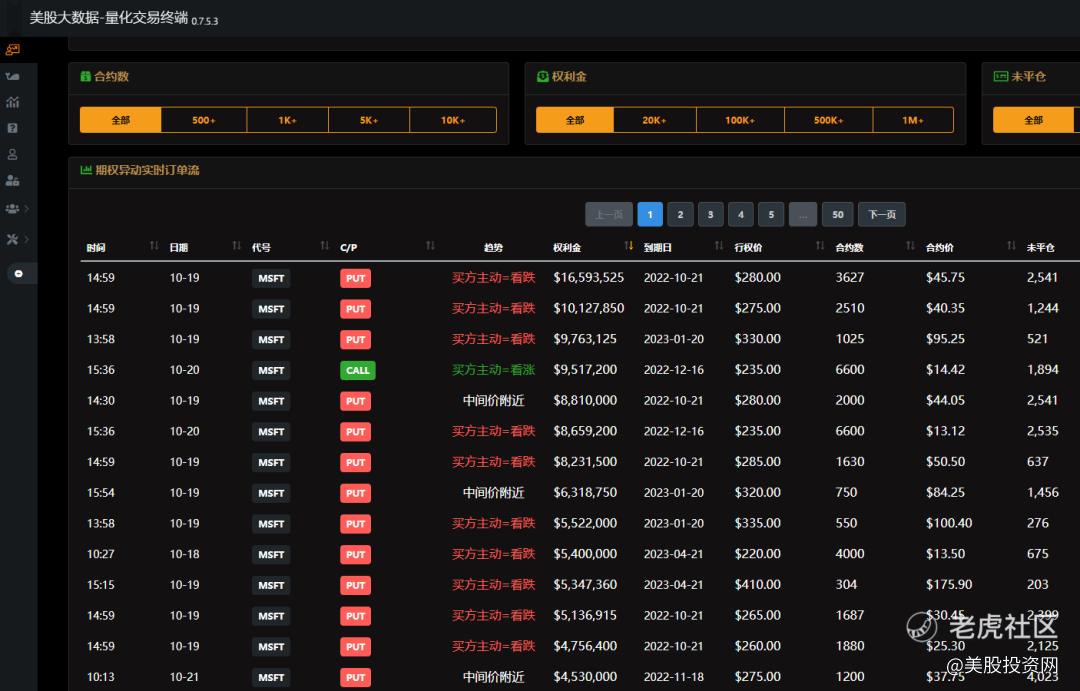Open the bar-chart analytics sidebar icon
The height and width of the screenshot is (691, 1080).
coord(12,102)
